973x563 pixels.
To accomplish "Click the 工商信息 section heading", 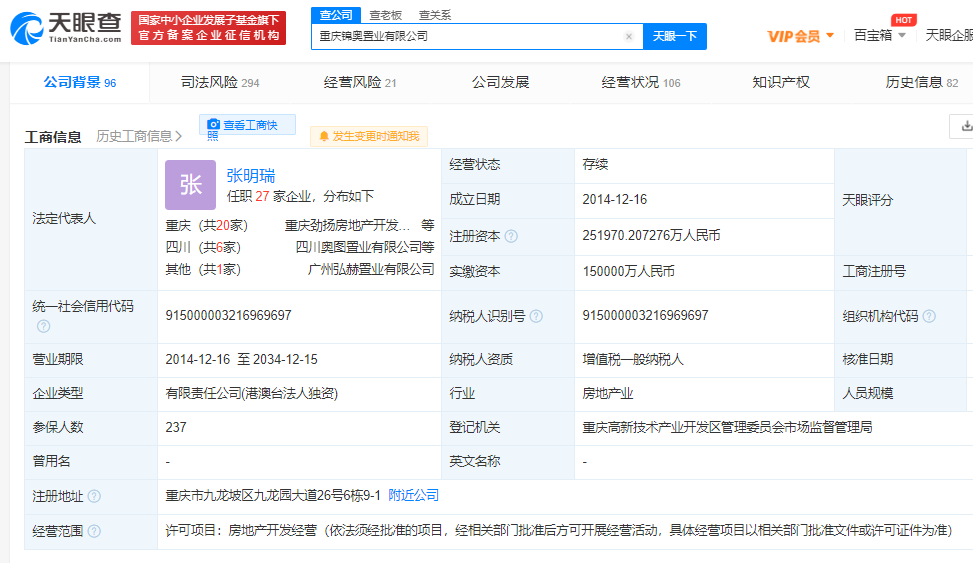I will (53, 137).
